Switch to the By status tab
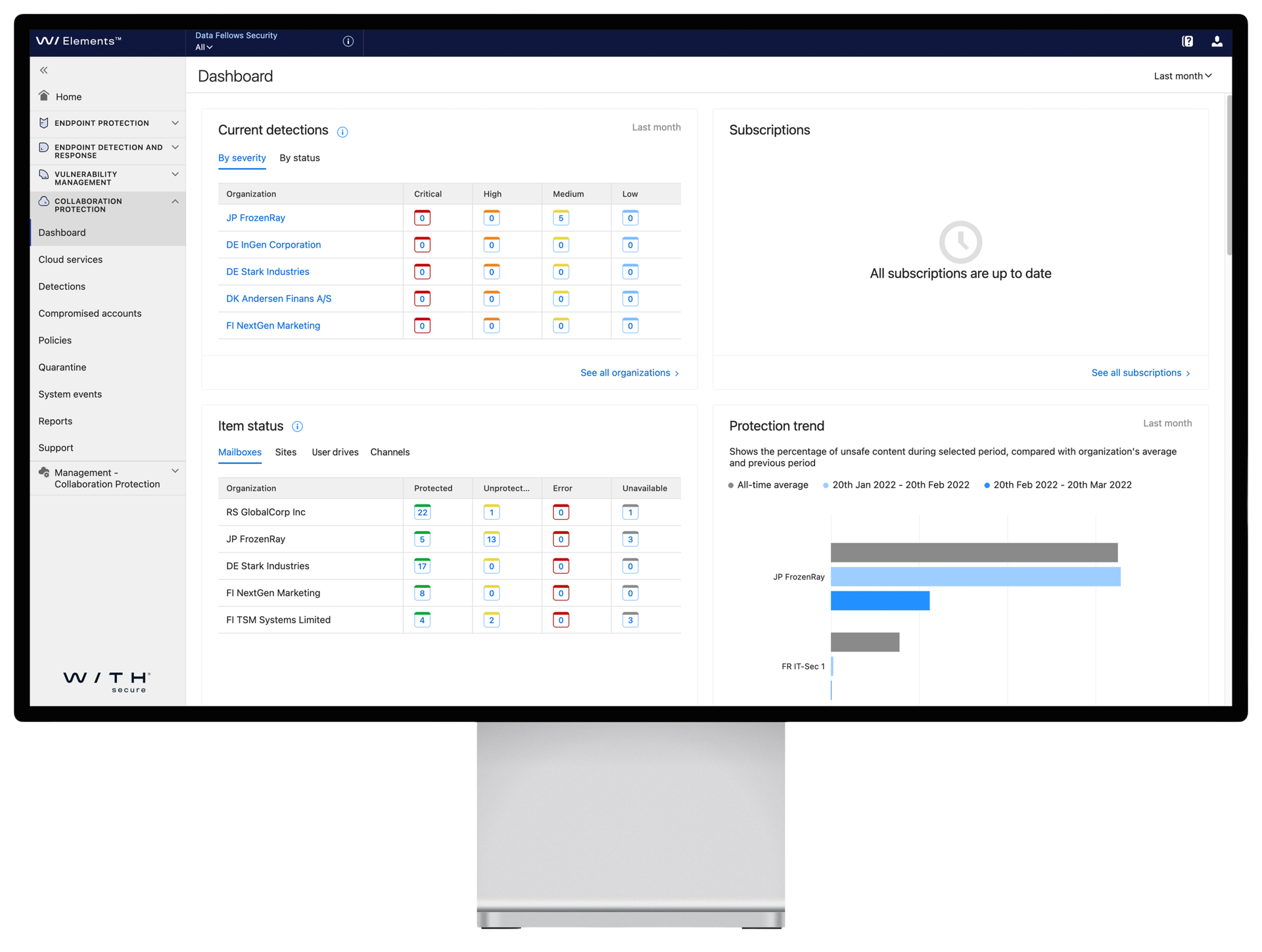This screenshot has height=952, width=1262. pos(300,158)
